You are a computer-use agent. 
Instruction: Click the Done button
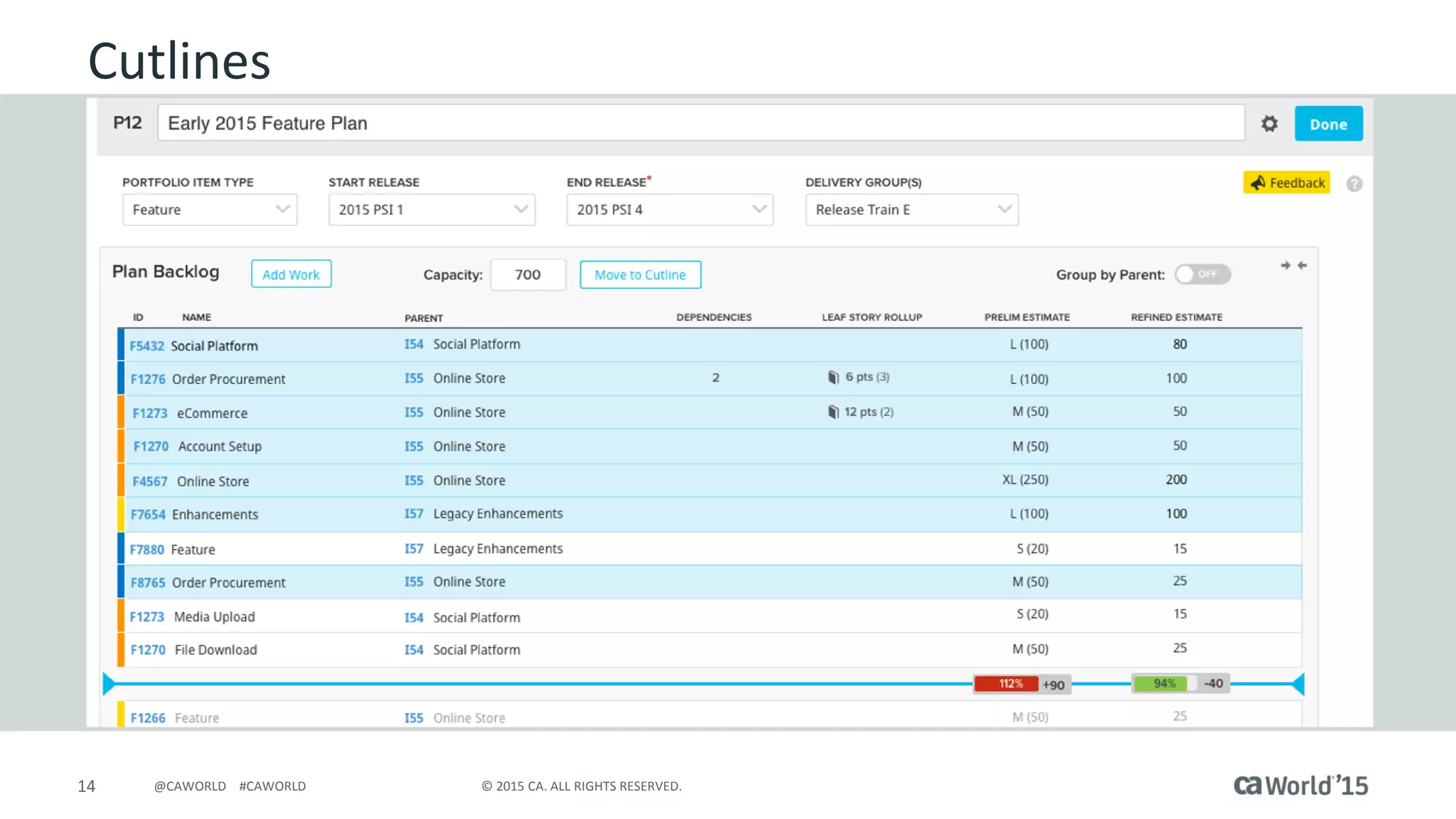(x=1327, y=124)
